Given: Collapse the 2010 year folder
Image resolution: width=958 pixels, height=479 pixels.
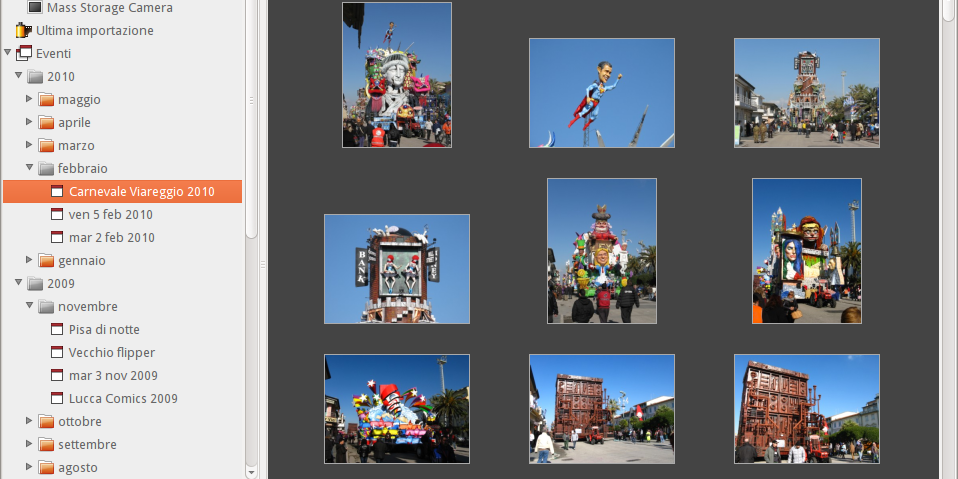Looking at the screenshot, I should tap(19, 77).
